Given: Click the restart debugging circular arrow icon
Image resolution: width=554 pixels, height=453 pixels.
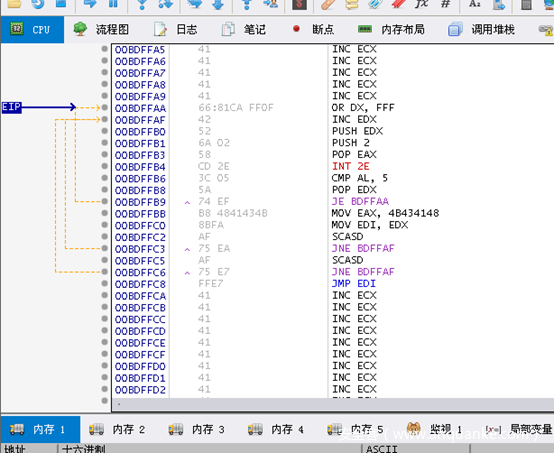Looking at the screenshot, I should (x=38, y=4).
